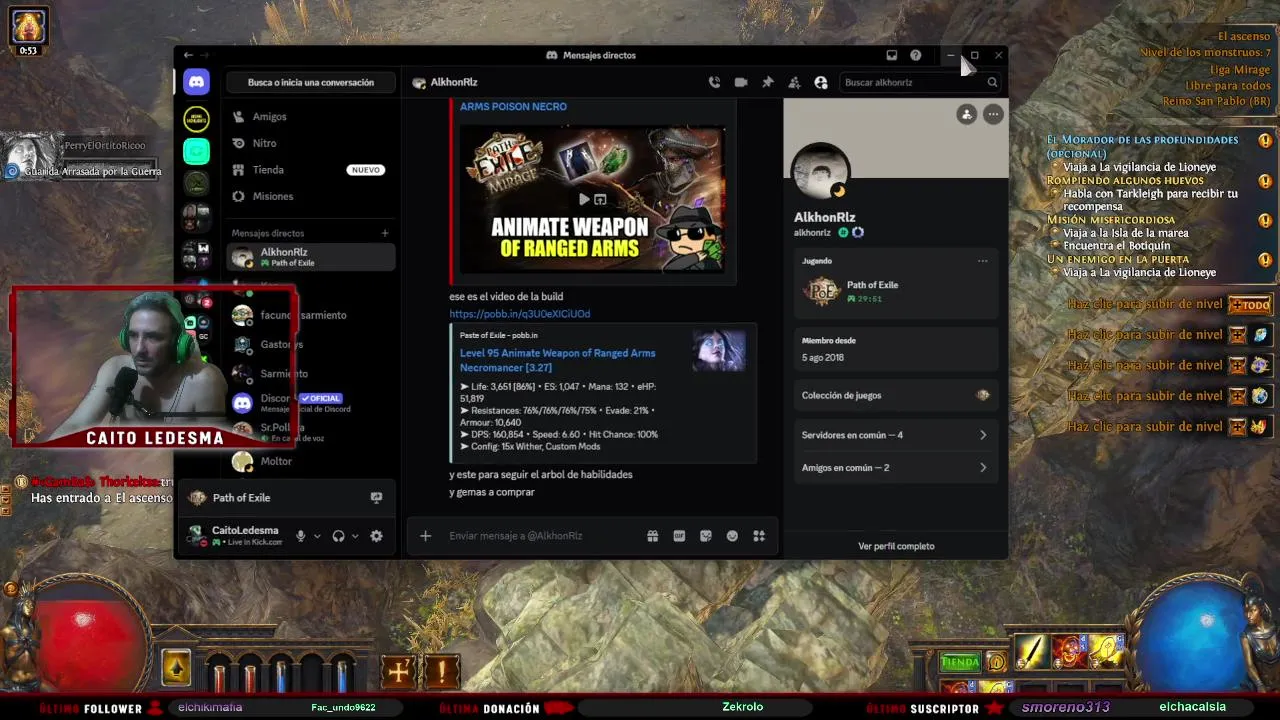Open Misiones page in sidebar
This screenshot has width=1280, height=720.
[x=311, y=196]
